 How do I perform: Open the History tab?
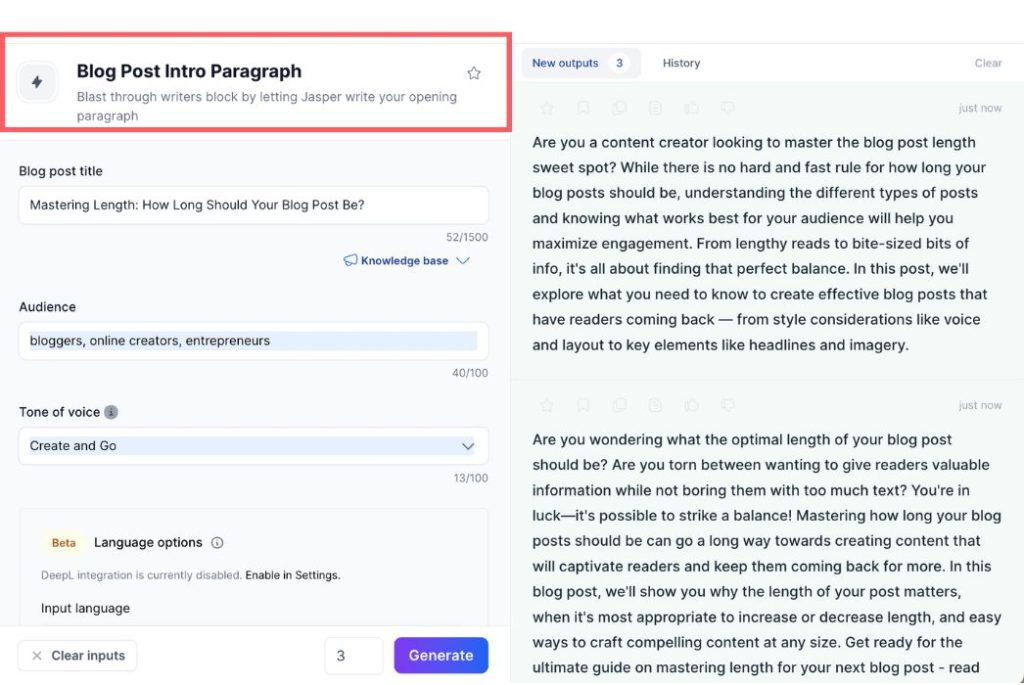pyautogui.click(x=681, y=63)
